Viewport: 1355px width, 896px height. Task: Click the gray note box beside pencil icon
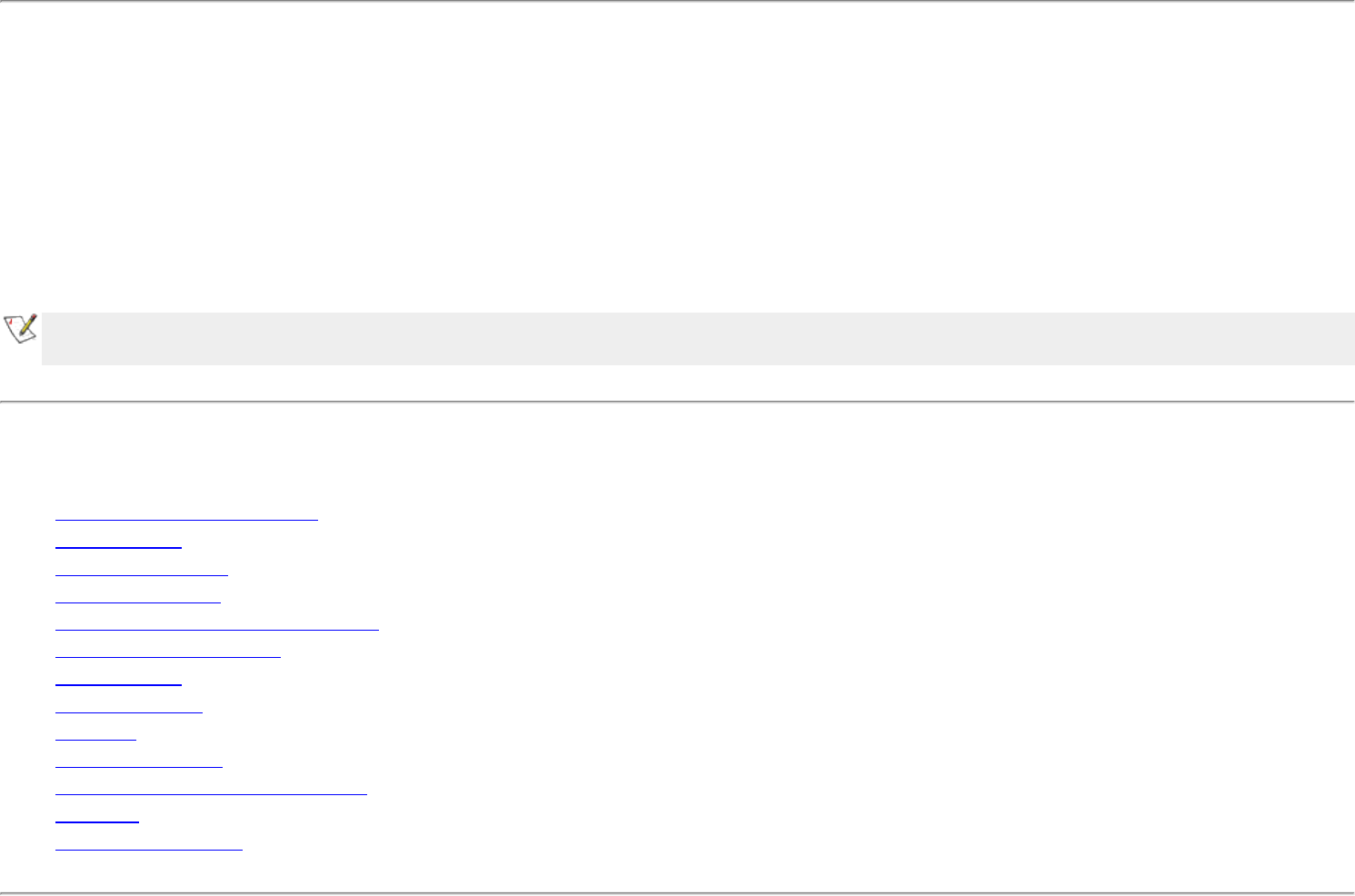(x=697, y=339)
